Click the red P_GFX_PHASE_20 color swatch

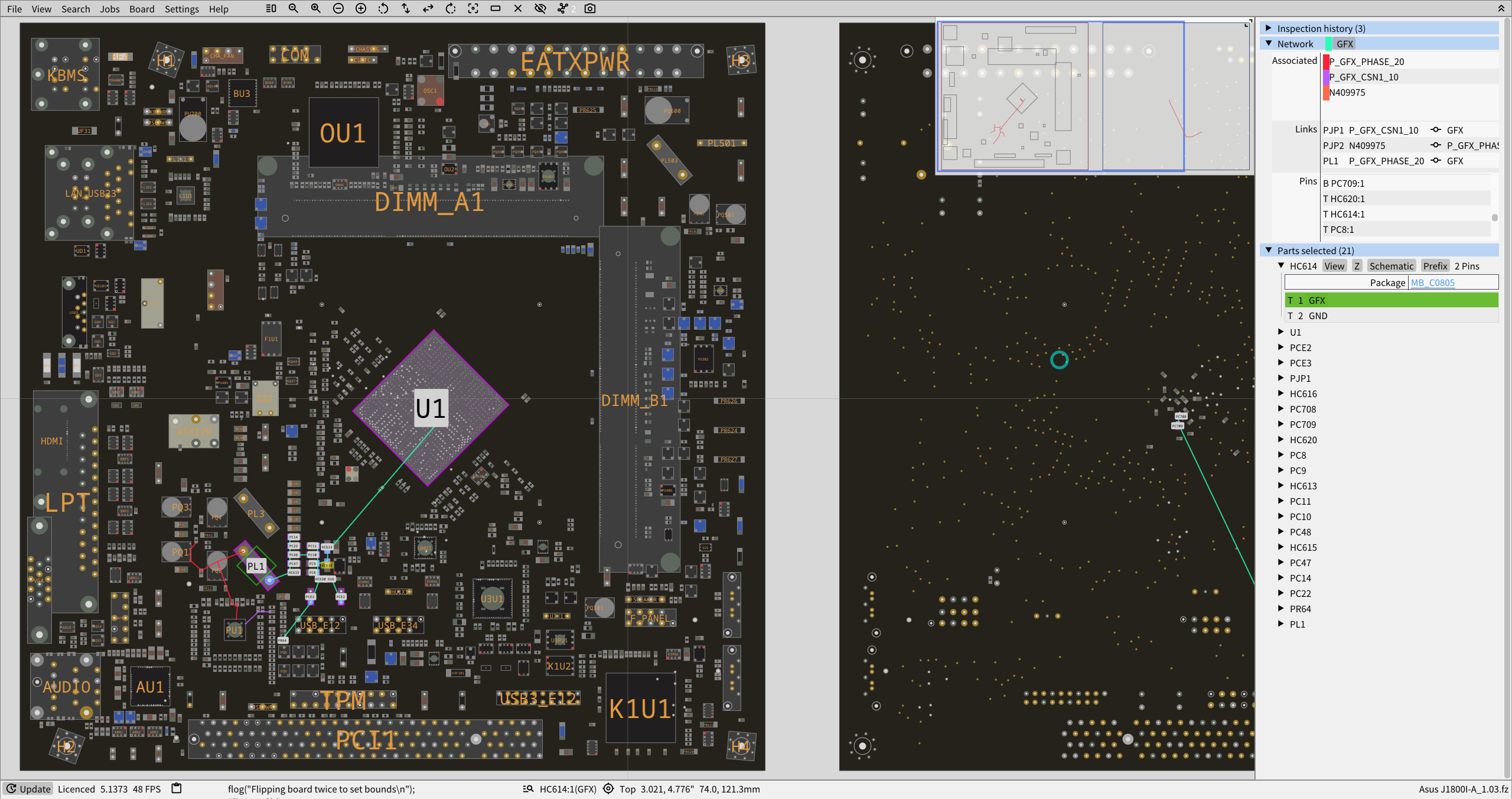coord(1326,61)
